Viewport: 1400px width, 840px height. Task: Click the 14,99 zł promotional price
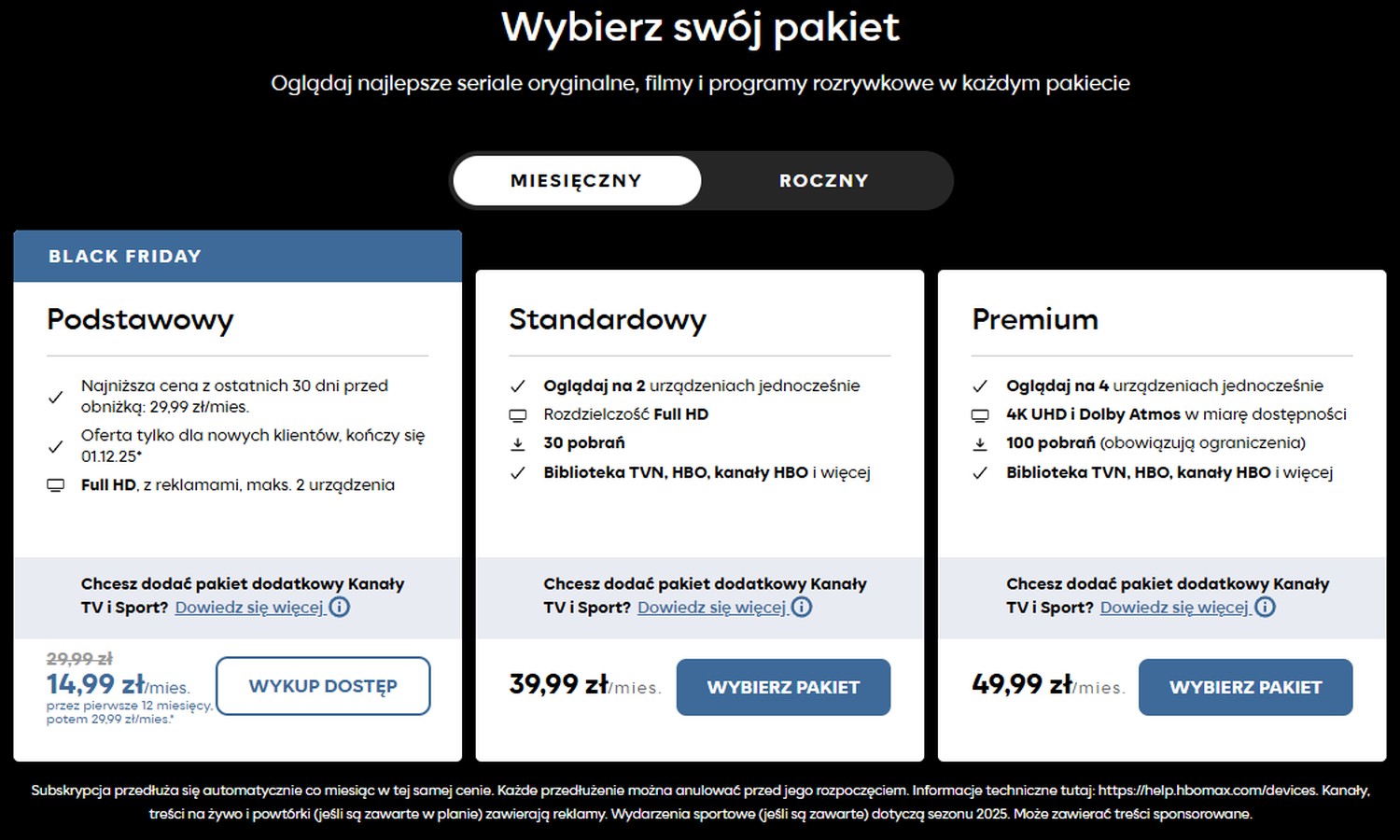tap(94, 684)
